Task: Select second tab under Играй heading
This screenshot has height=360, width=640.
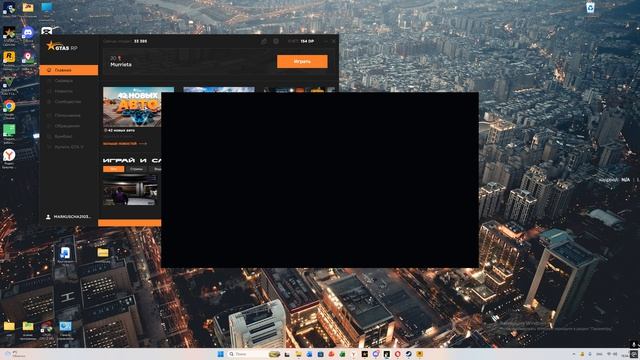Action: [x=137, y=169]
